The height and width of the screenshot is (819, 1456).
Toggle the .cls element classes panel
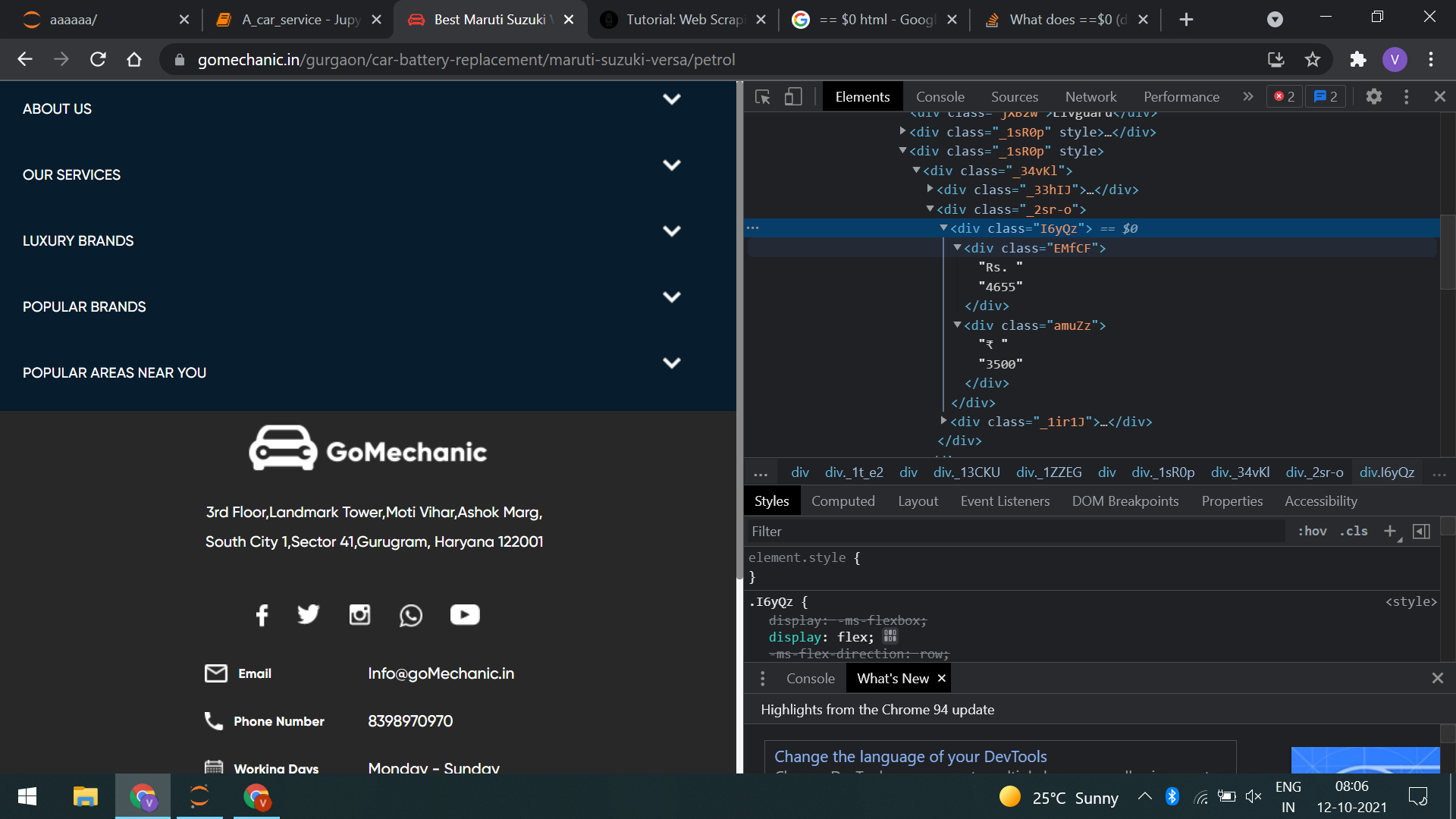[1354, 531]
